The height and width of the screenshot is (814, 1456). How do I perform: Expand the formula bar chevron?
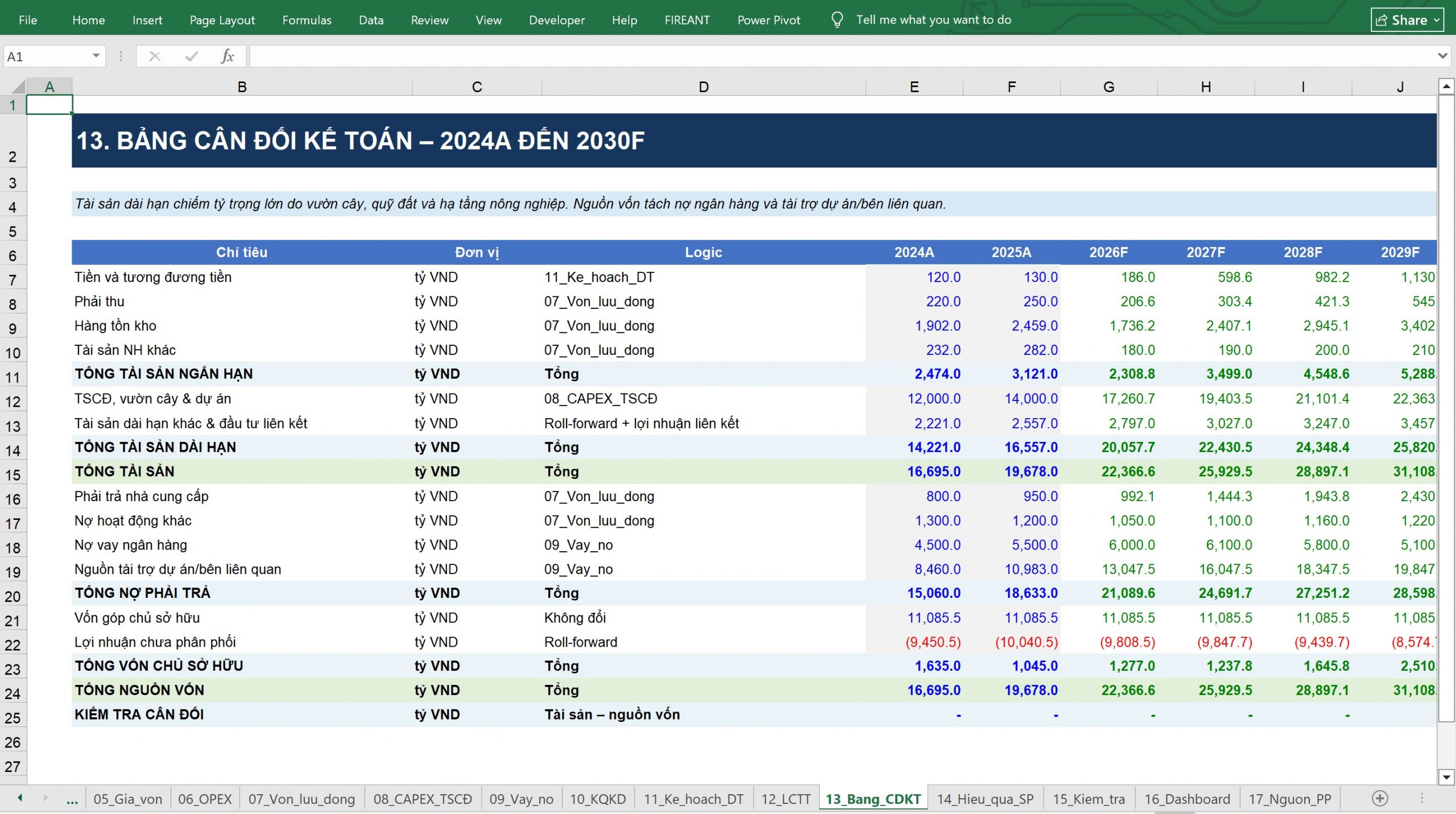pos(1442,56)
